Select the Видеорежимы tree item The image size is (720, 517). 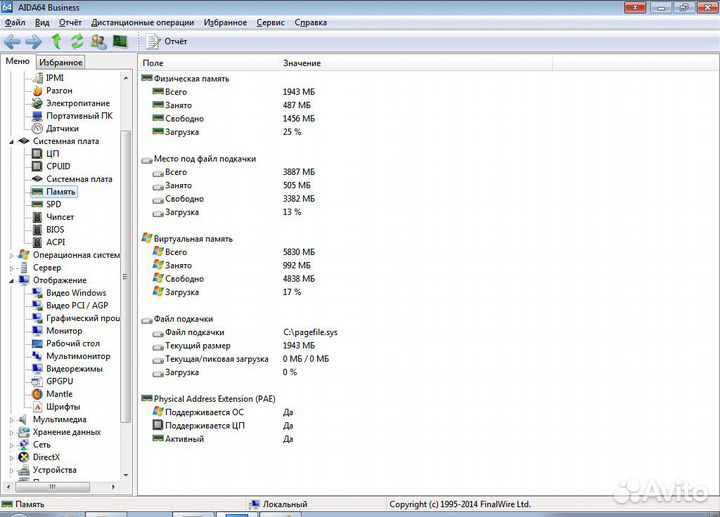pyautogui.click(x=74, y=368)
